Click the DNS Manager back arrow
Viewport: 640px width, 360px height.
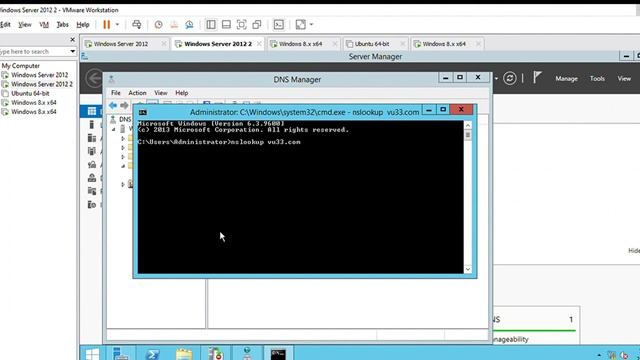[113, 105]
